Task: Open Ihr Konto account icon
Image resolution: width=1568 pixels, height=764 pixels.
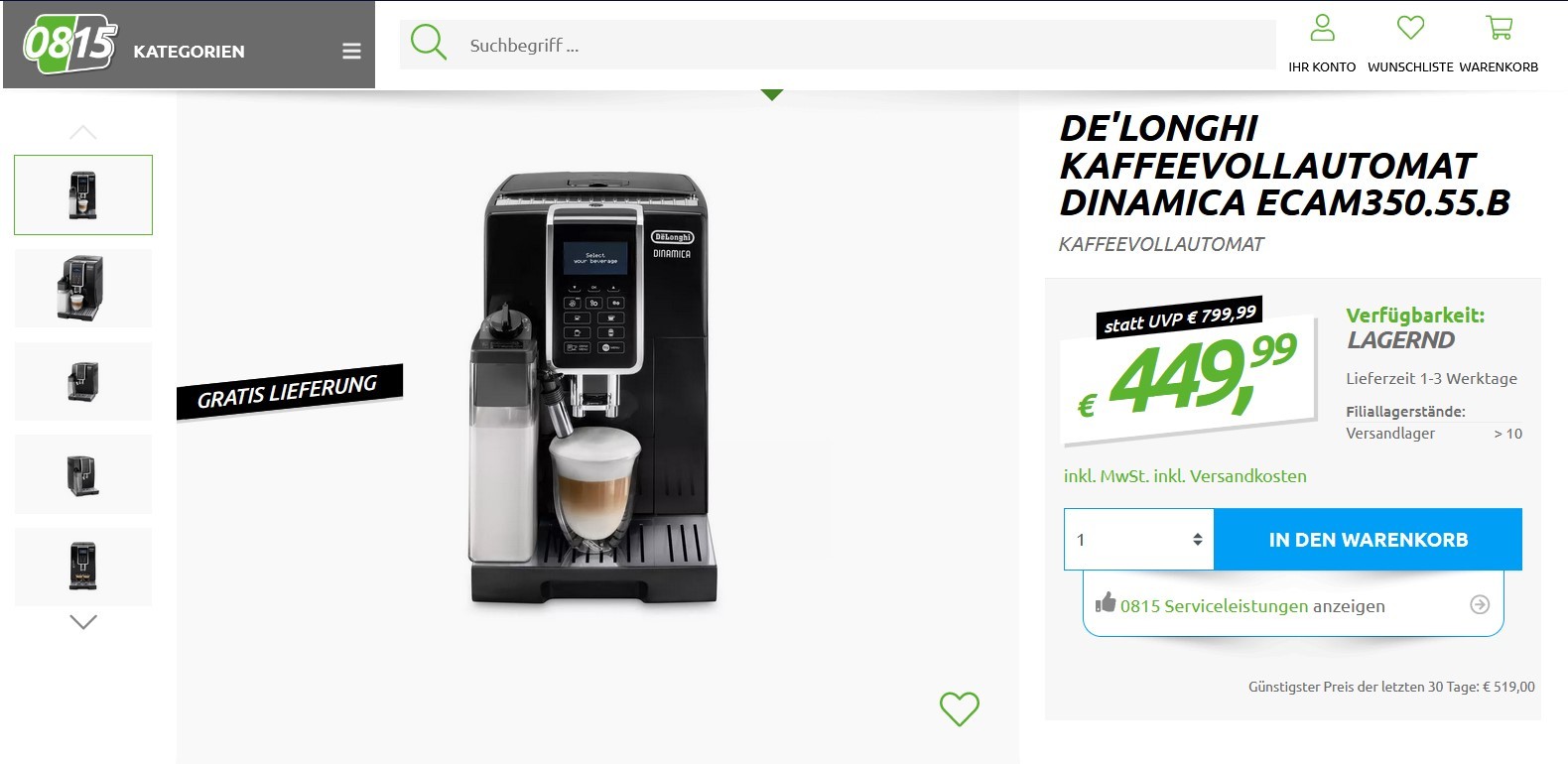Action: point(1322,28)
